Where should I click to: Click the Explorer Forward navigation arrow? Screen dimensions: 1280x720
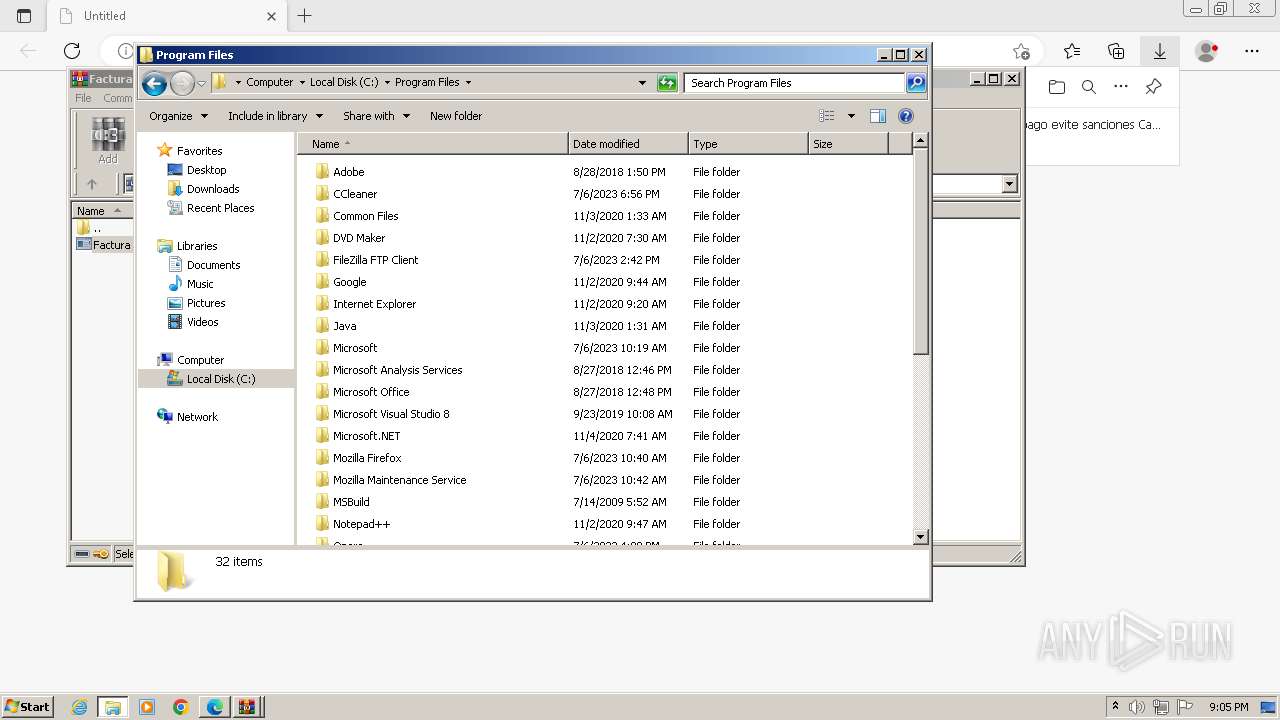click(182, 83)
